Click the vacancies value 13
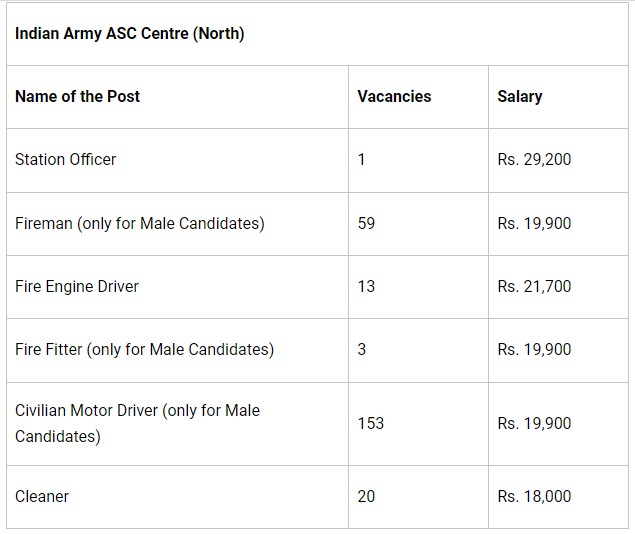Viewport: 635px width, 534px height. (x=366, y=287)
